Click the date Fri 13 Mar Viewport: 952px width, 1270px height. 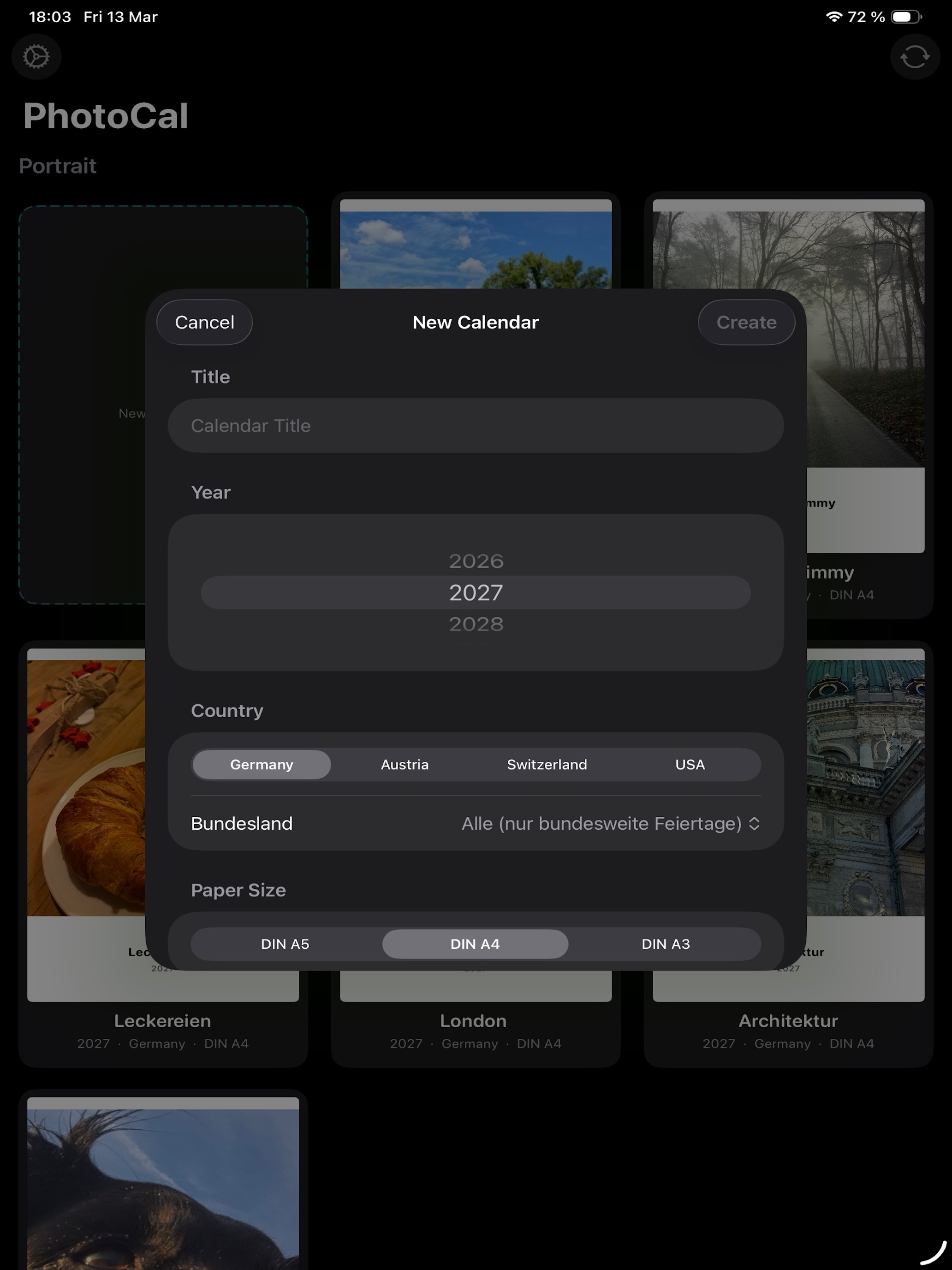tap(120, 17)
